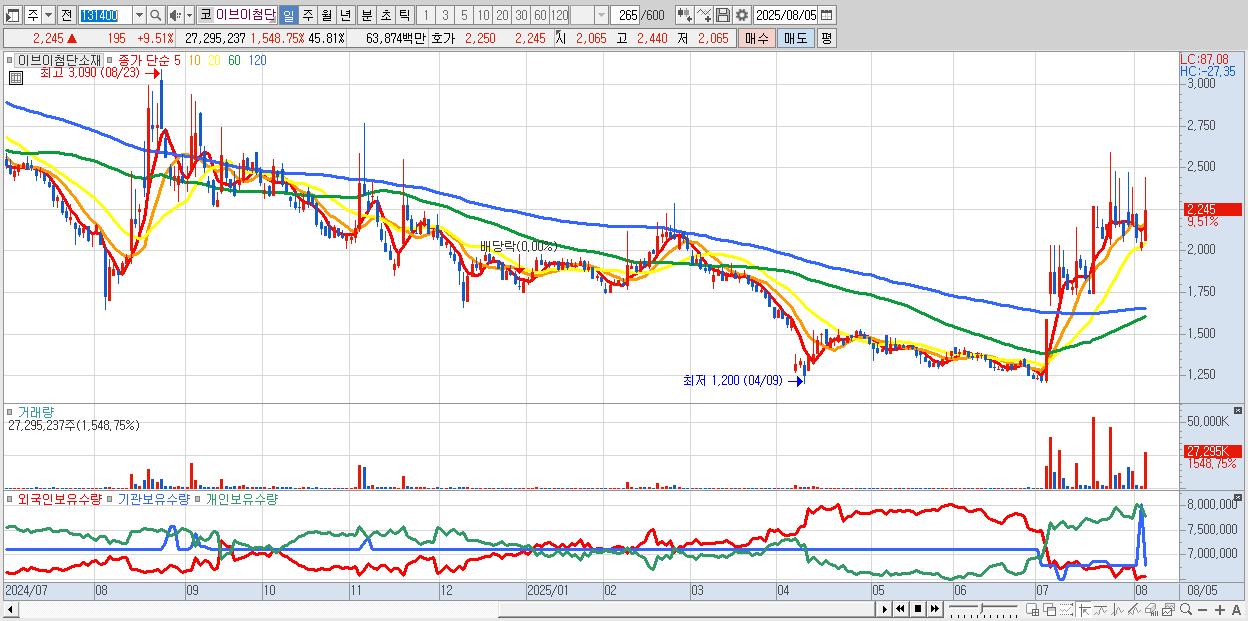Click the zigzag line chart icon
The width and height of the screenshot is (1248, 621).
coord(1118,610)
